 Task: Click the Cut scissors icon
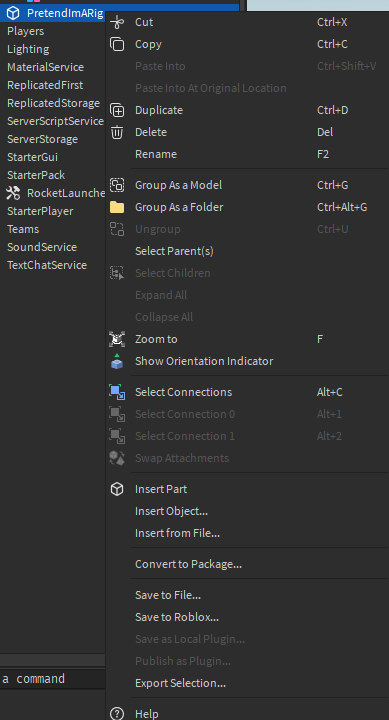pyautogui.click(x=117, y=22)
